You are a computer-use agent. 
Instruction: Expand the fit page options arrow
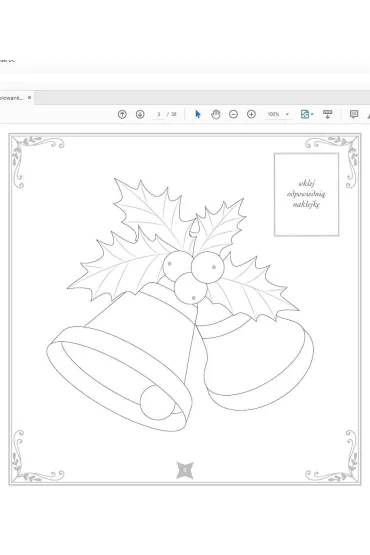[x=312, y=114]
